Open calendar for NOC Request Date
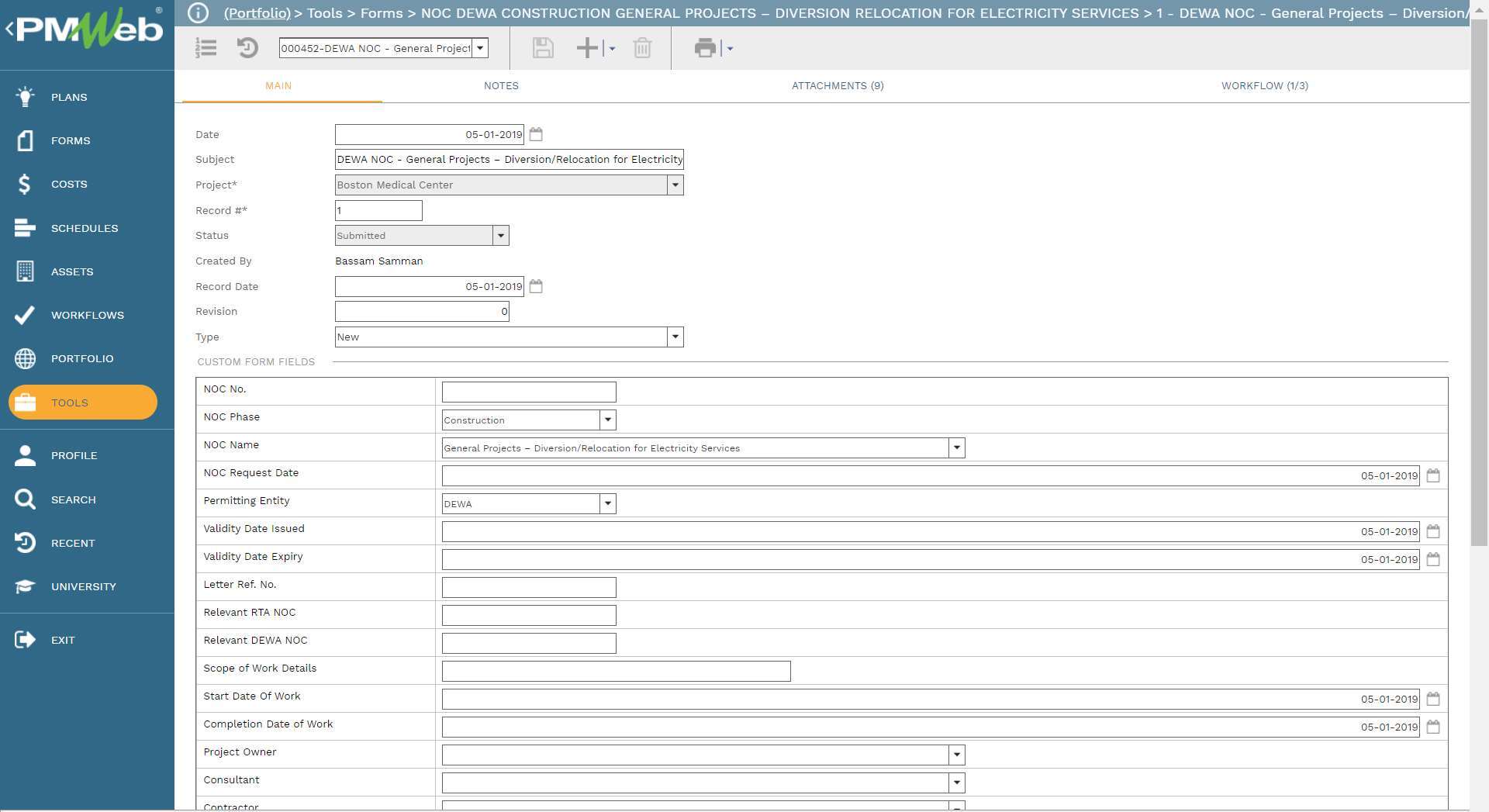 pyautogui.click(x=1433, y=475)
